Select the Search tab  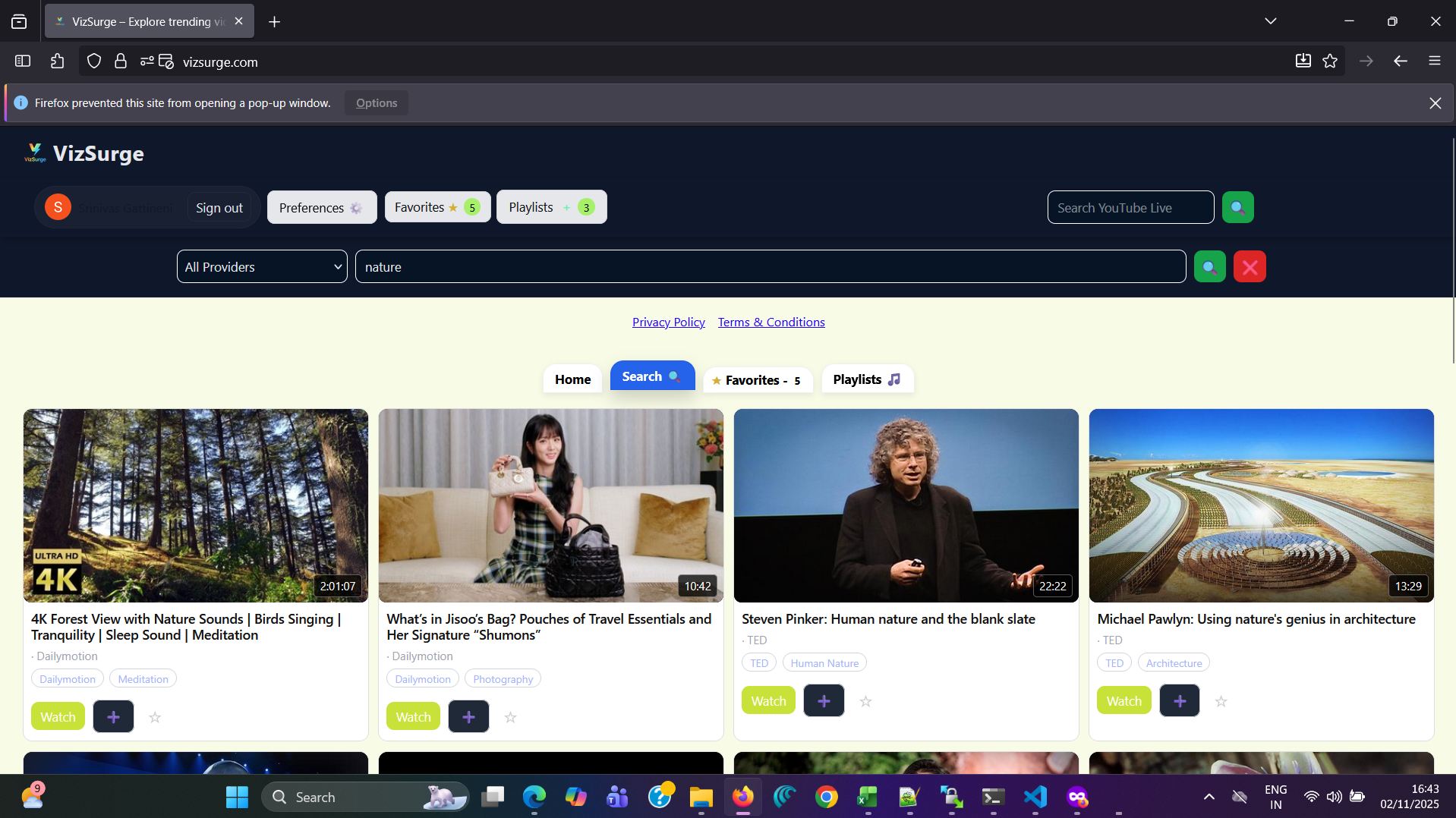tap(652, 376)
